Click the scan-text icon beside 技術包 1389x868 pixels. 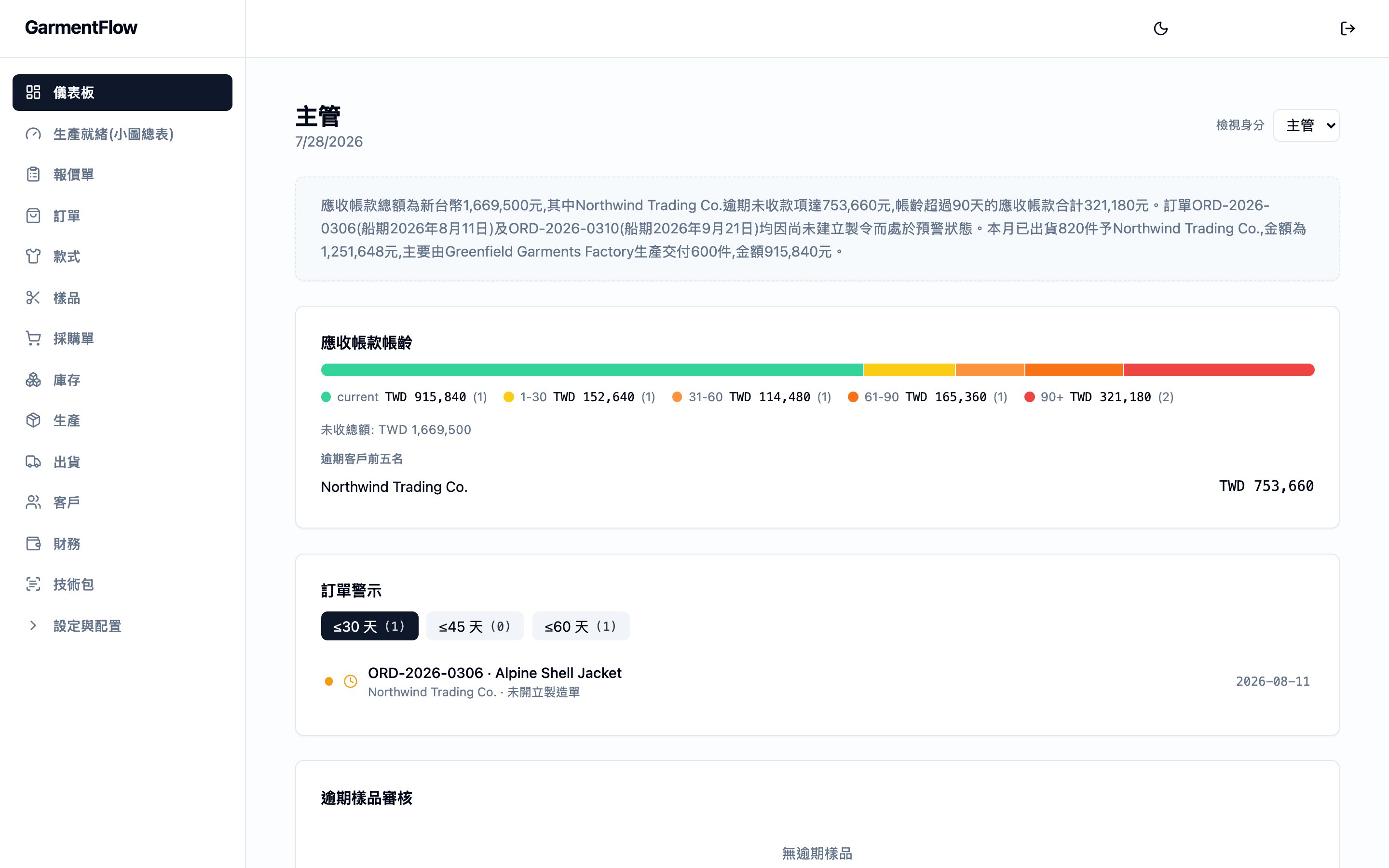tap(33, 584)
